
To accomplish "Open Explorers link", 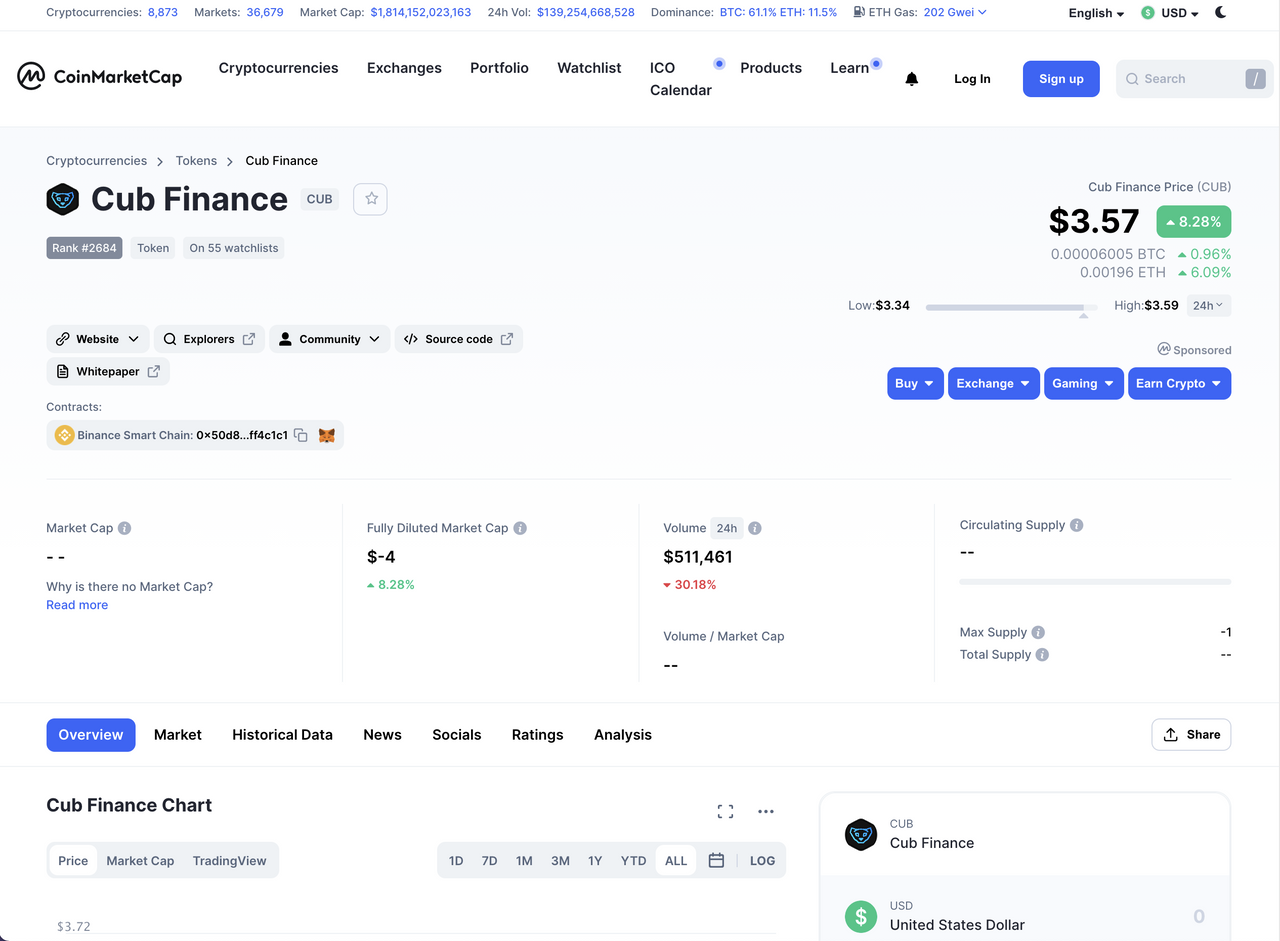I will tap(209, 339).
